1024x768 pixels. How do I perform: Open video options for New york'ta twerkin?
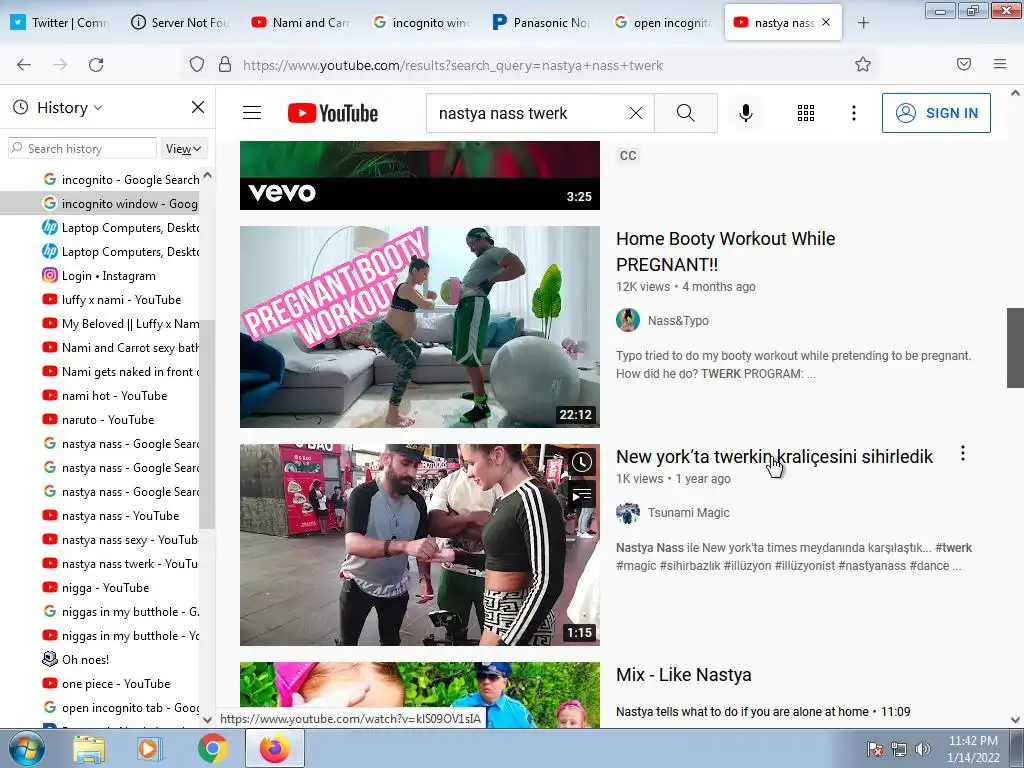point(963,453)
